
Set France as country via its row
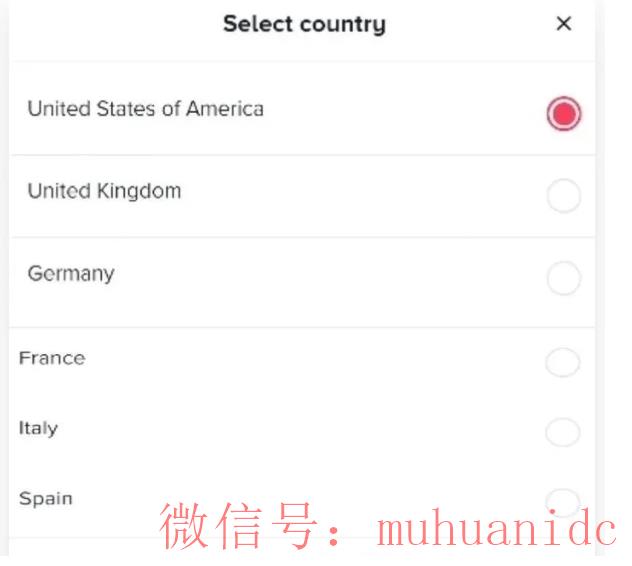pyautogui.click(x=300, y=362)
